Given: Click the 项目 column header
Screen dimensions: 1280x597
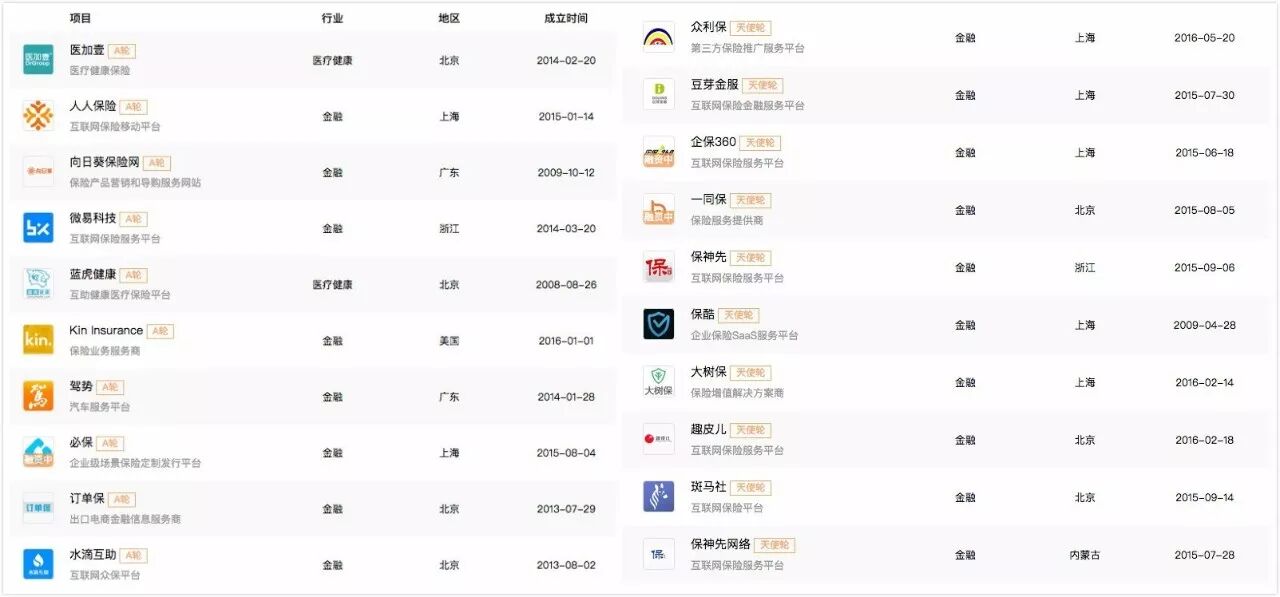Looking at the screenshot, I should [x=81, y=18].
